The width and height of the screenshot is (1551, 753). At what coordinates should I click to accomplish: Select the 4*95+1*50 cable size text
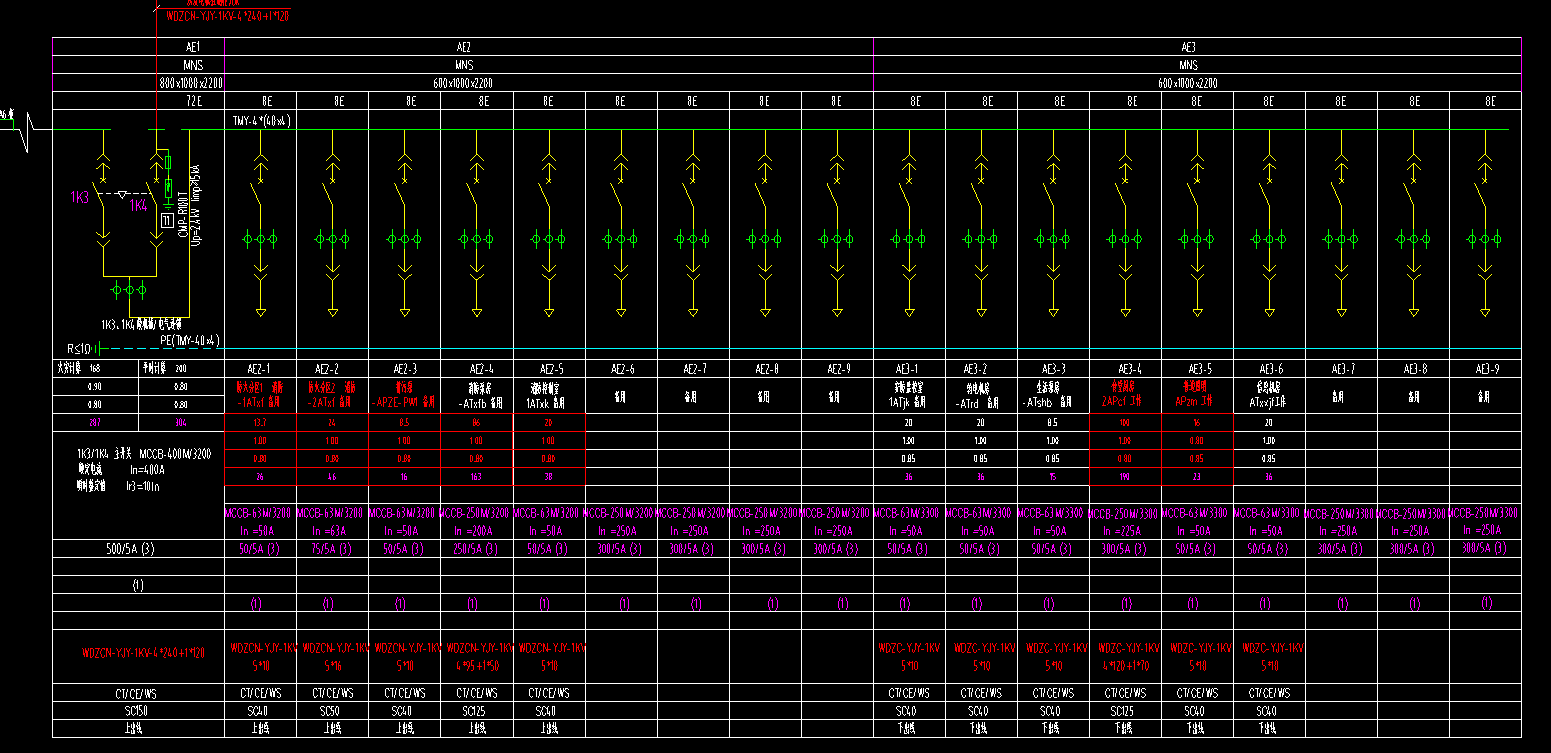pos(476,665)
